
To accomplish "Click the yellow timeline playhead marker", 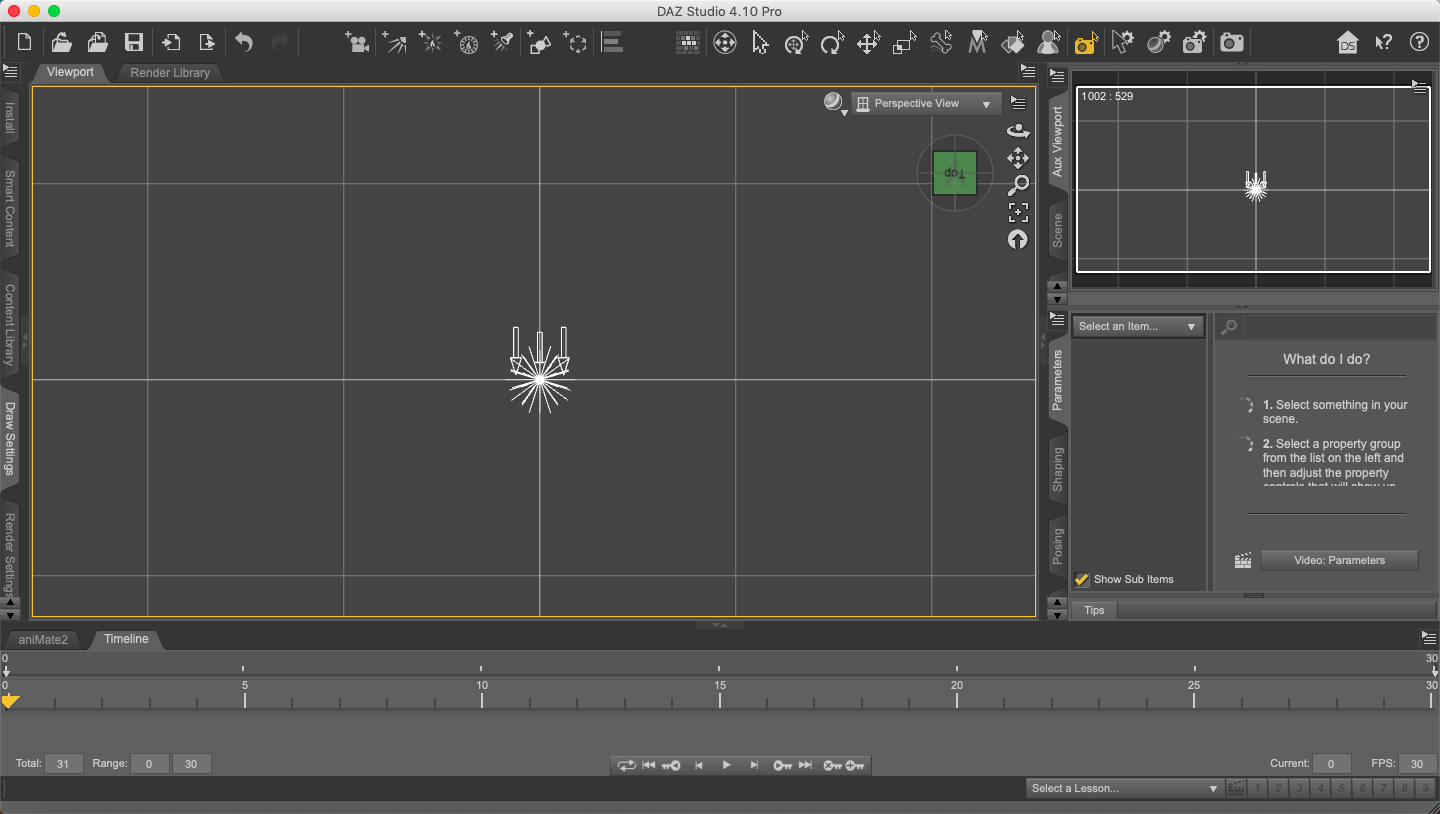I will click(x=10, y=702).
